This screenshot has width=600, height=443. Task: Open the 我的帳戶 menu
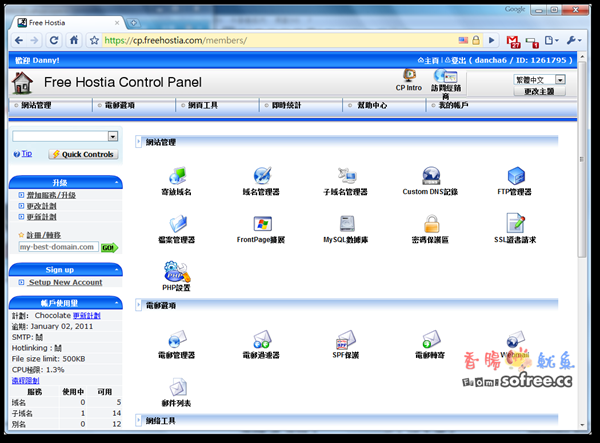(x=453, y=105)
